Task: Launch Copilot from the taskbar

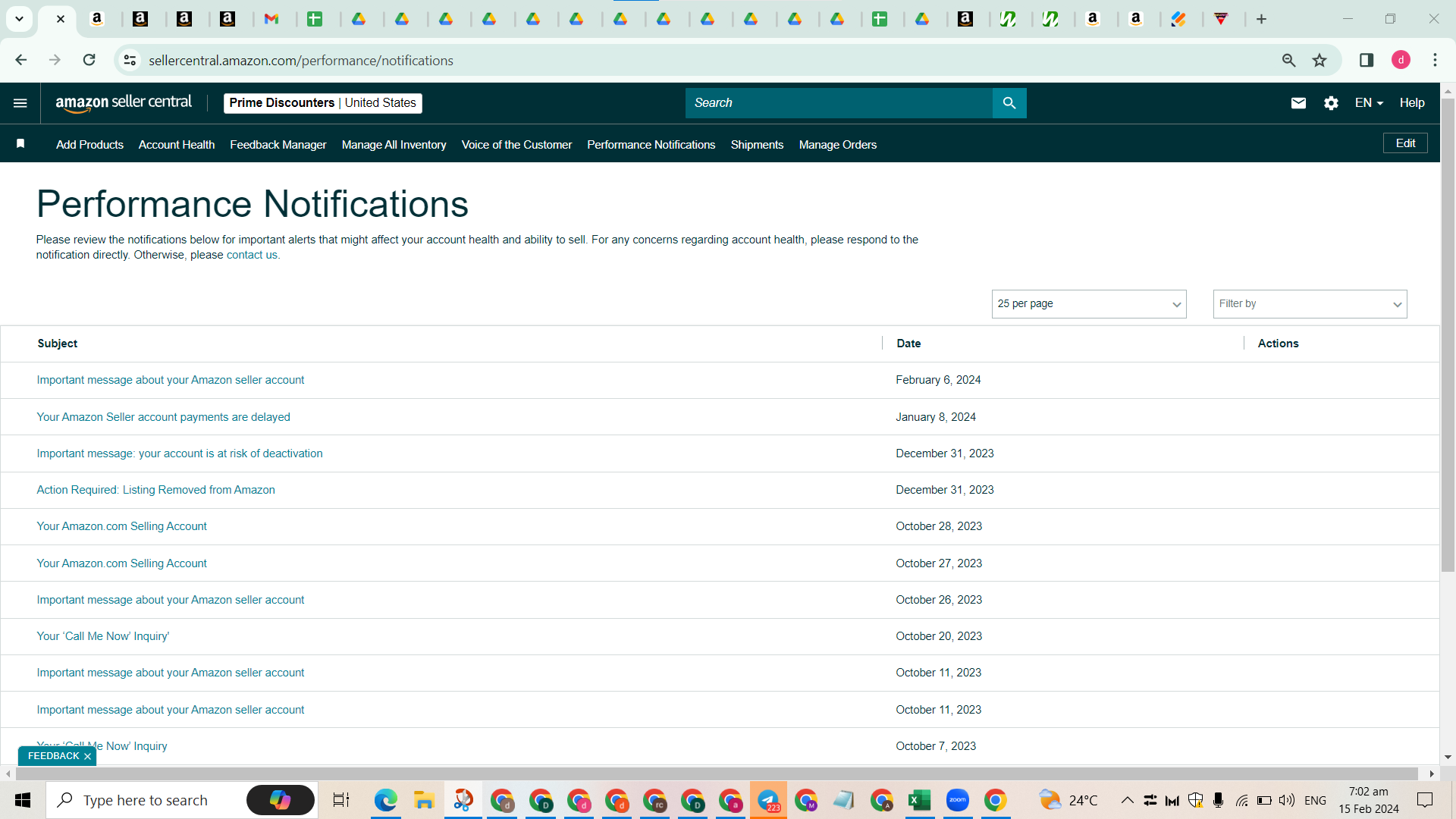Action: coord(281,800)
